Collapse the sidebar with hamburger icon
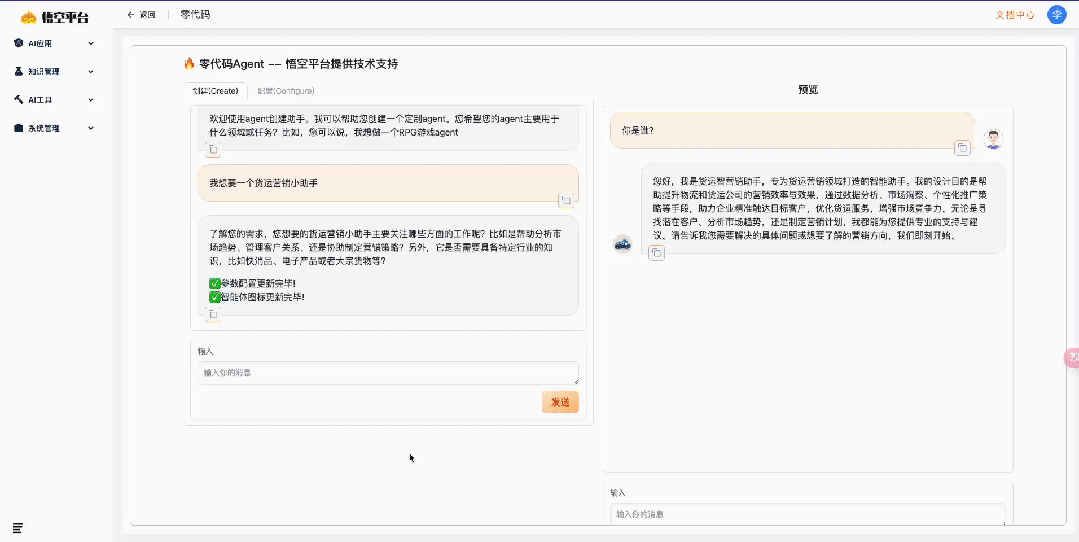This screenshot has height=542, width=1079. (18, 528)
